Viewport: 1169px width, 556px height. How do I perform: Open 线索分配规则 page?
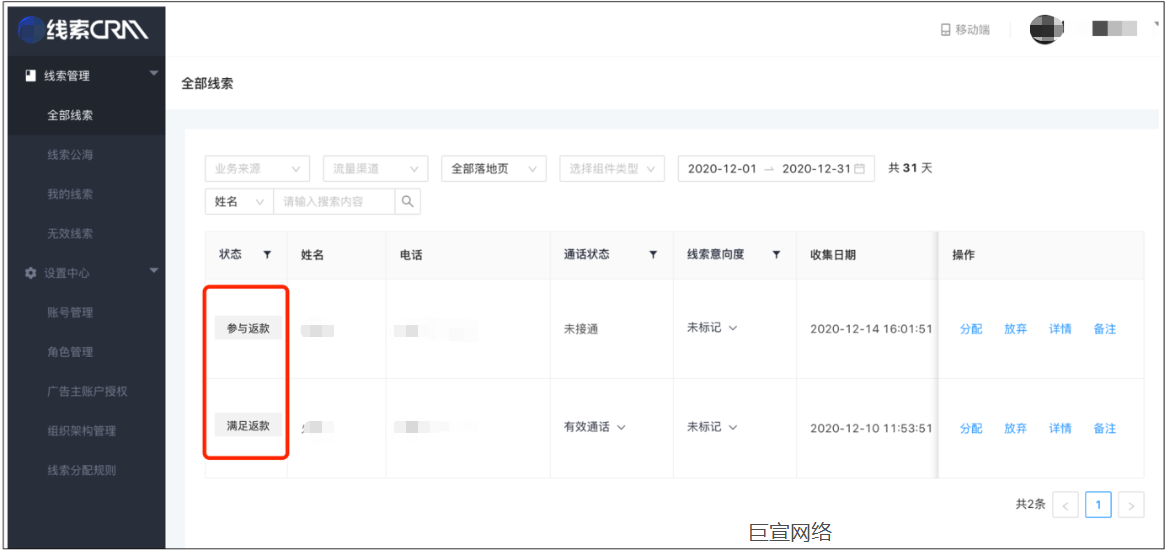coord(81,470)
